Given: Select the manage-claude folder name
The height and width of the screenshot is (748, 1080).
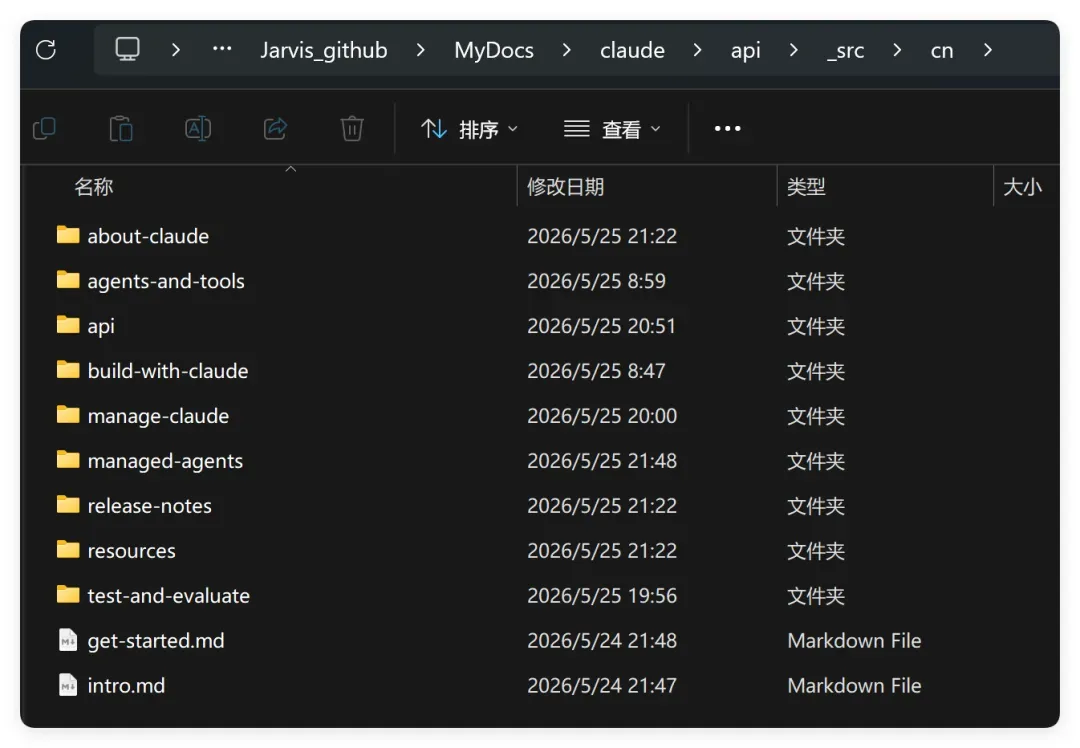Looking at the screenshot, I should [x=158, y=416].
